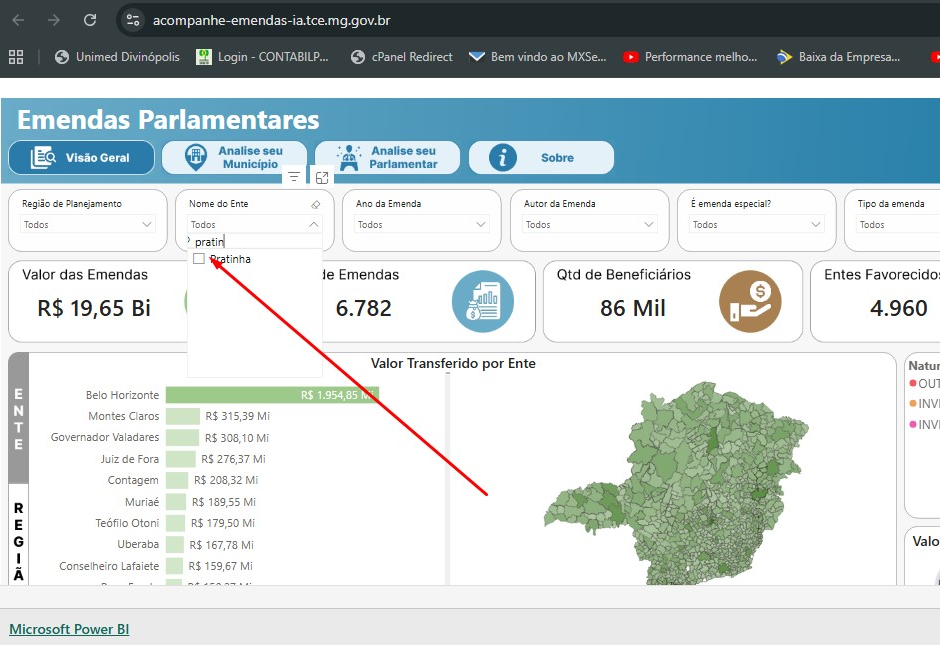Screen dimensions: 940x650
Task: Open the Analise seu Parlamentar tab
Action: tap(387, 157)
